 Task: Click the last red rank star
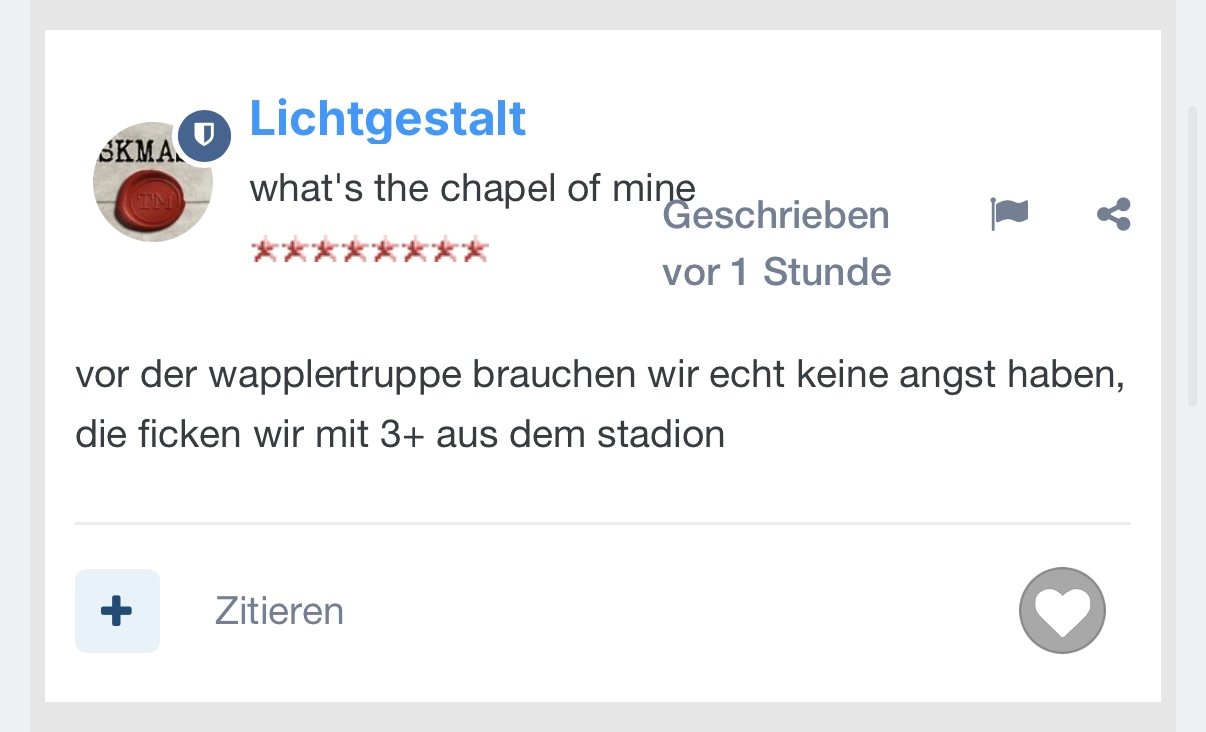476,249
